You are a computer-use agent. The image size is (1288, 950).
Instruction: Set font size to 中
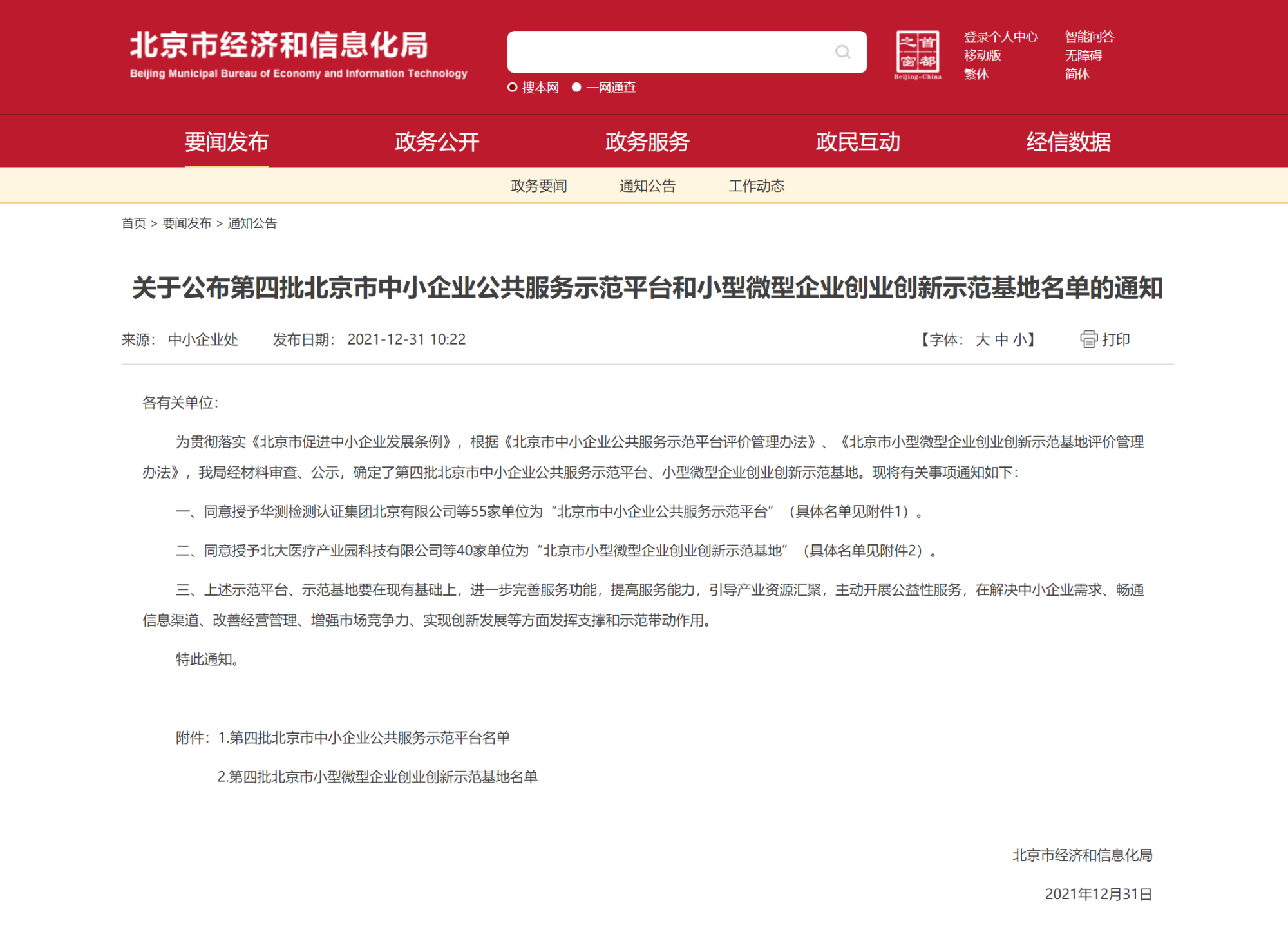pyautogui.click(x=1001, y=339)
